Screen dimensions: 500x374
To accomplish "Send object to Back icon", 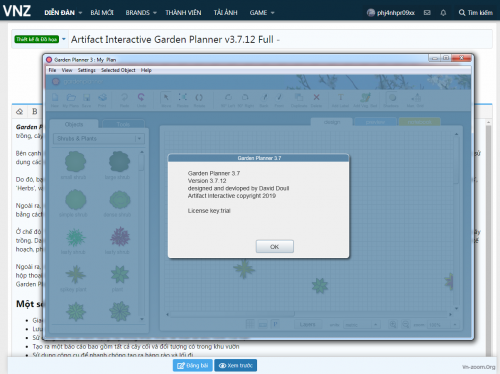I will tap(265, 97).
